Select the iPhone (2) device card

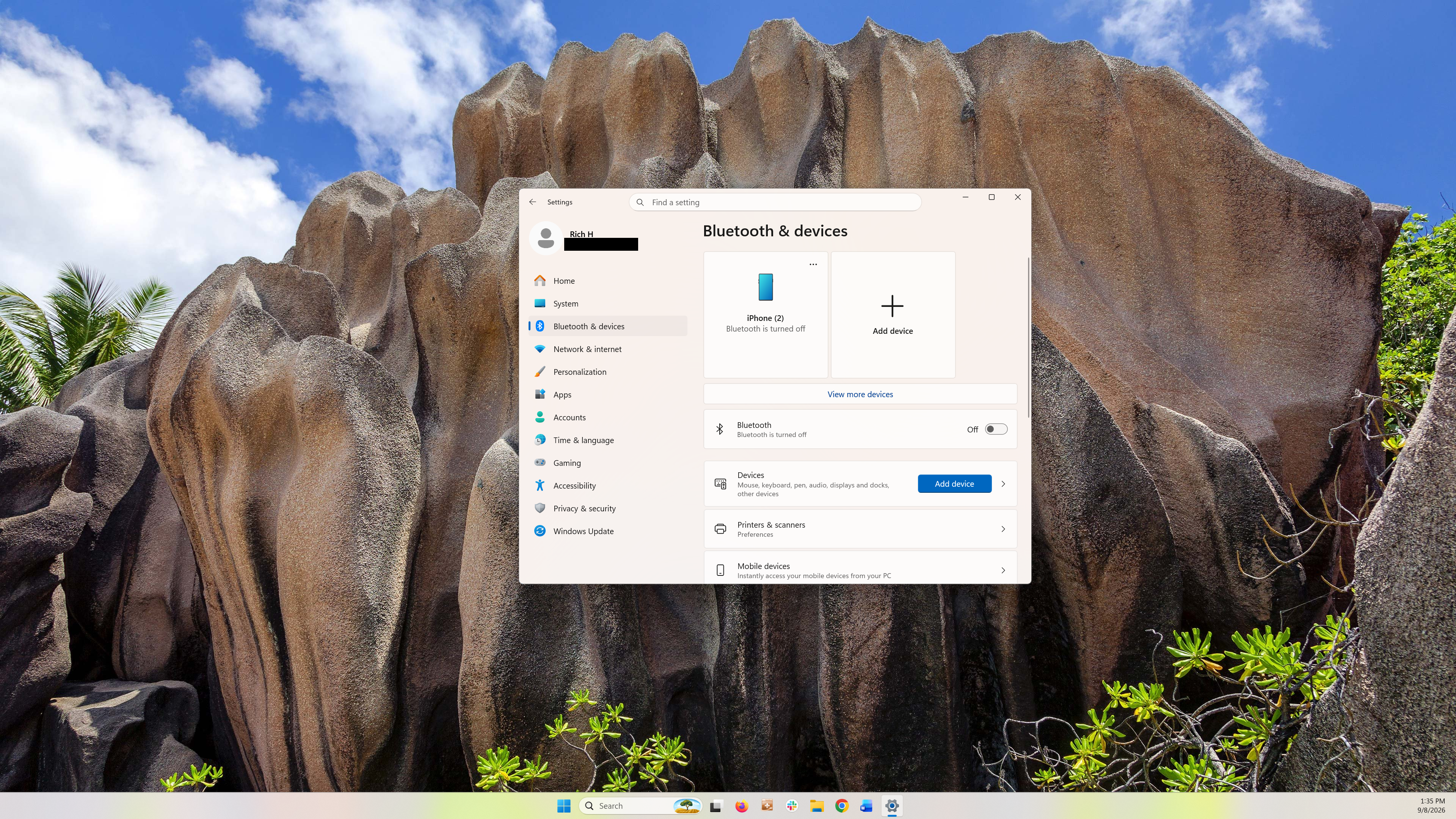(765, 314)
